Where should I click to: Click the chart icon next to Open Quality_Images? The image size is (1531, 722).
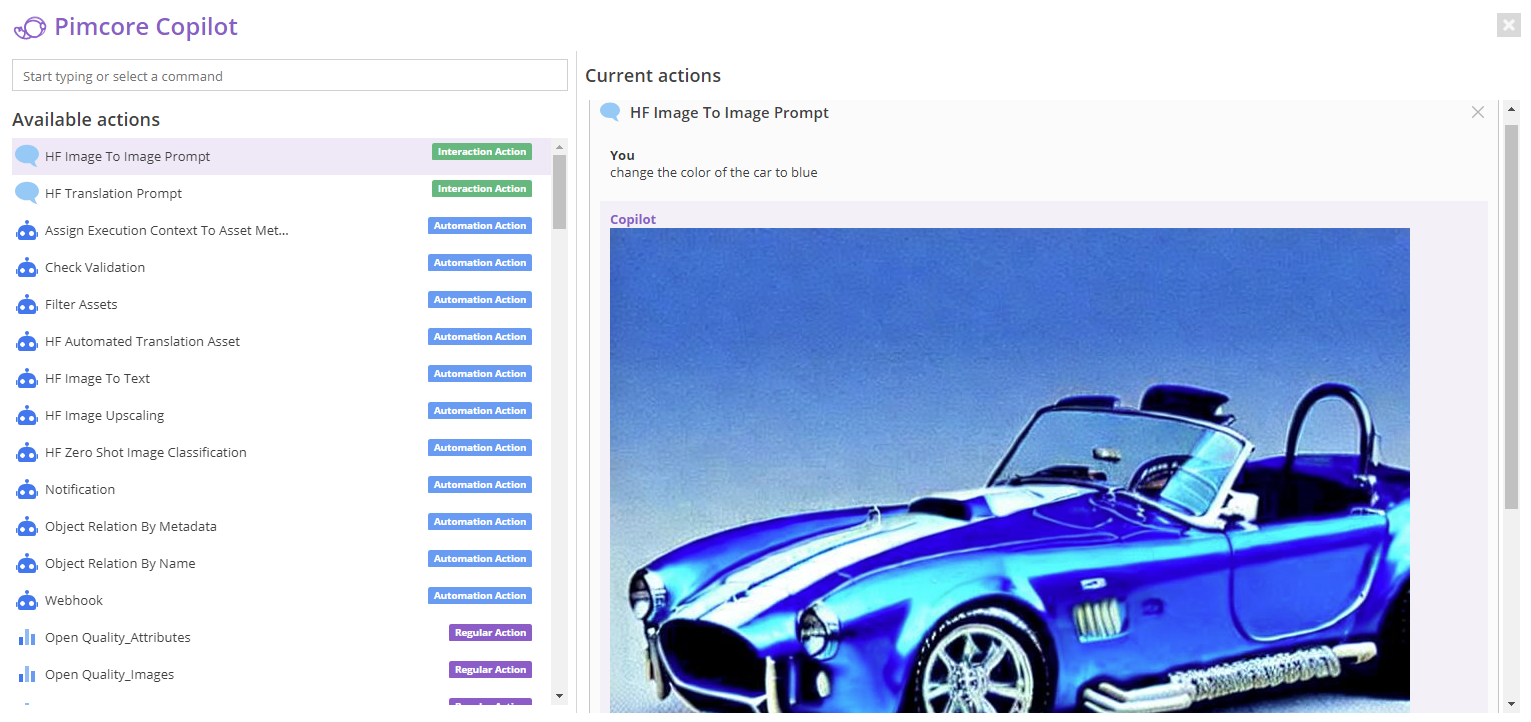coord(26,674)
